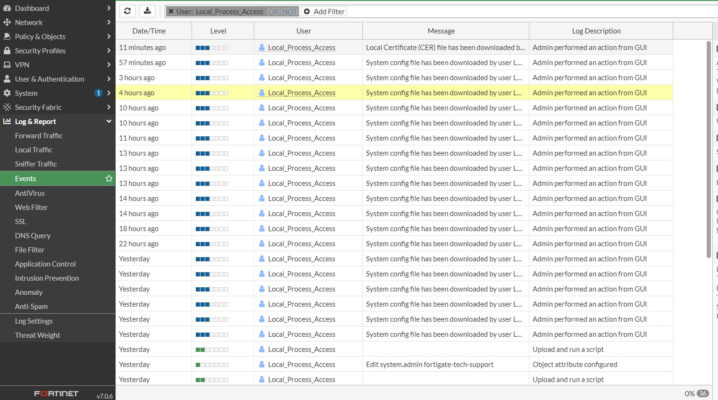Select the '18 hours ago' log row
This screenshot has width=718, height=400.
pyautogui.click(x=394, y=229)
